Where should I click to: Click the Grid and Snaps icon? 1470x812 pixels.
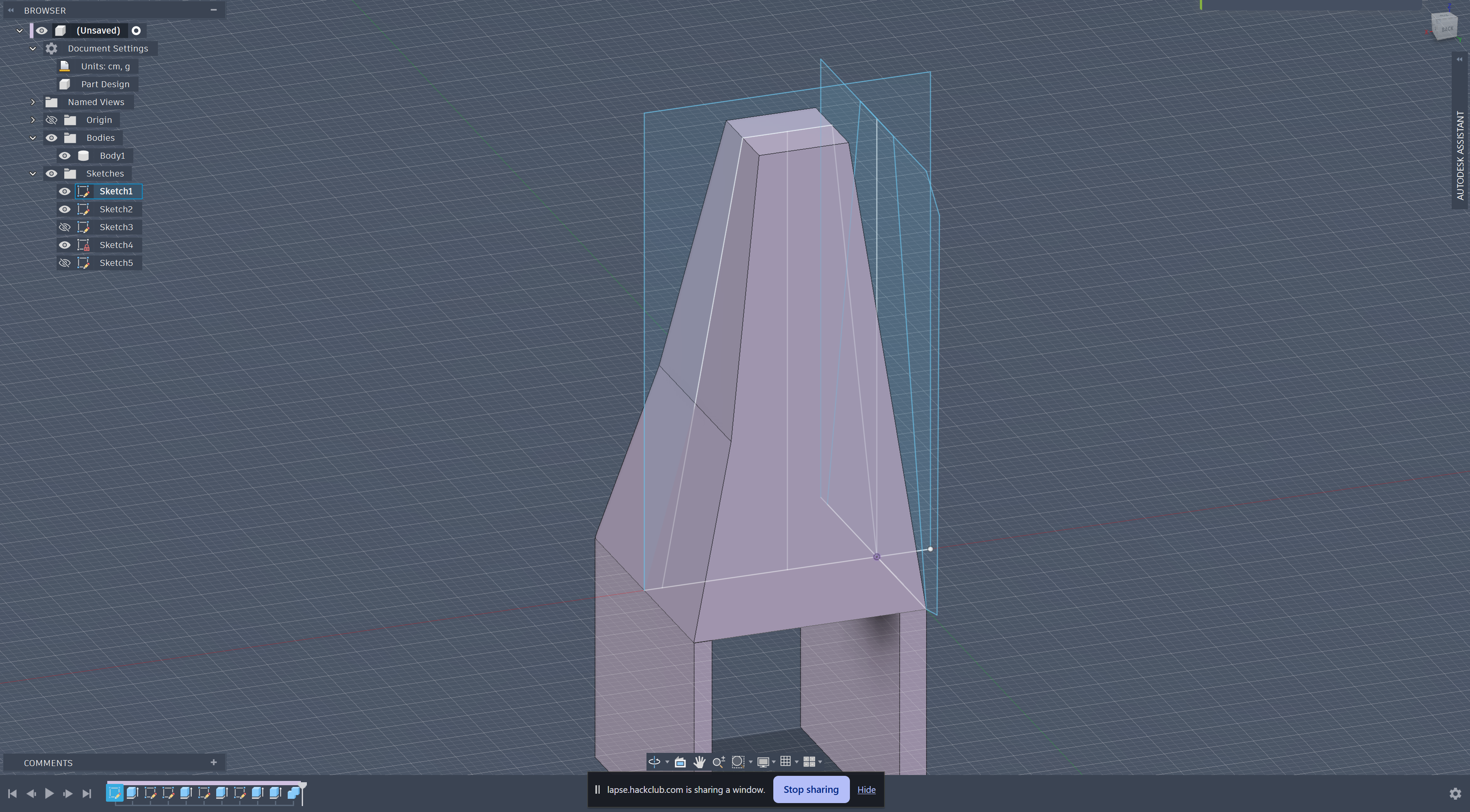785,762
